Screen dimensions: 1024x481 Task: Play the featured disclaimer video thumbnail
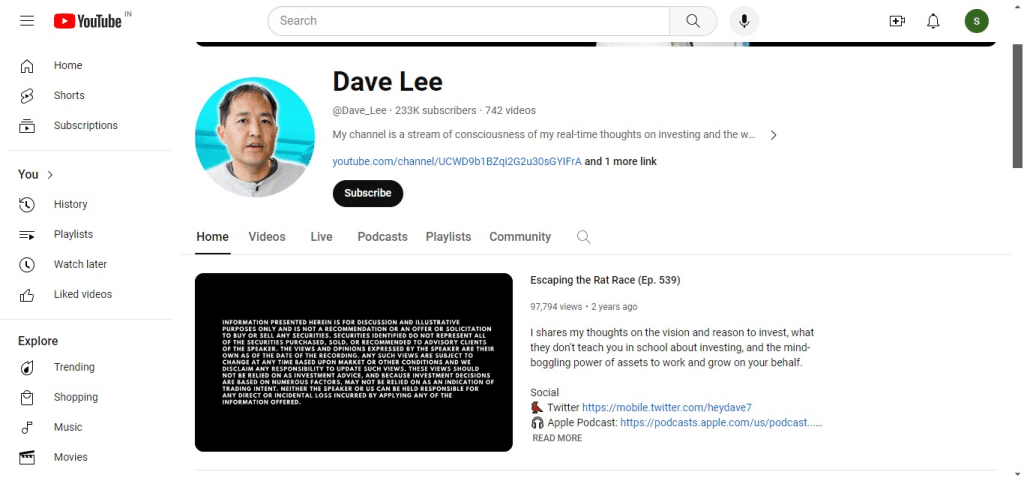(353, 362)
